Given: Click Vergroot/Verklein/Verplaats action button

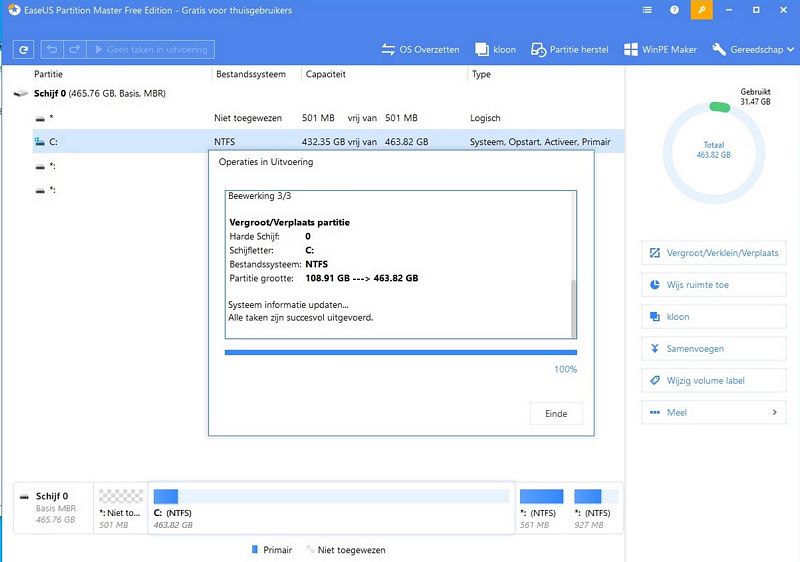Looking at the screenshot, I should 713,253.
